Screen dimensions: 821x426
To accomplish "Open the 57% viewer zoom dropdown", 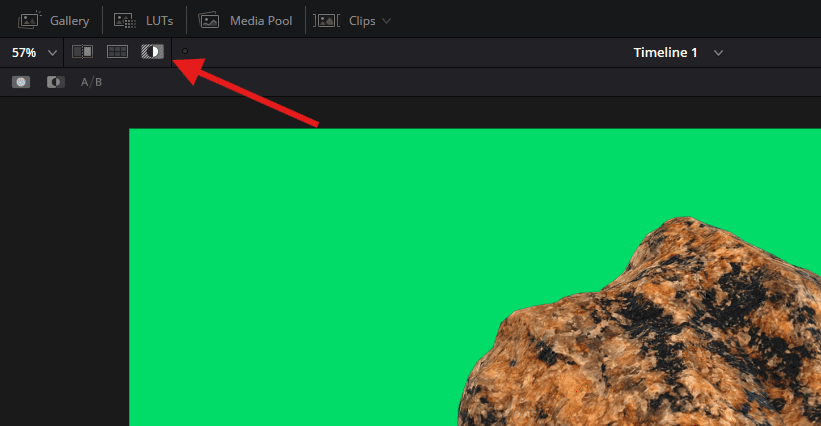I will (34, 53).
